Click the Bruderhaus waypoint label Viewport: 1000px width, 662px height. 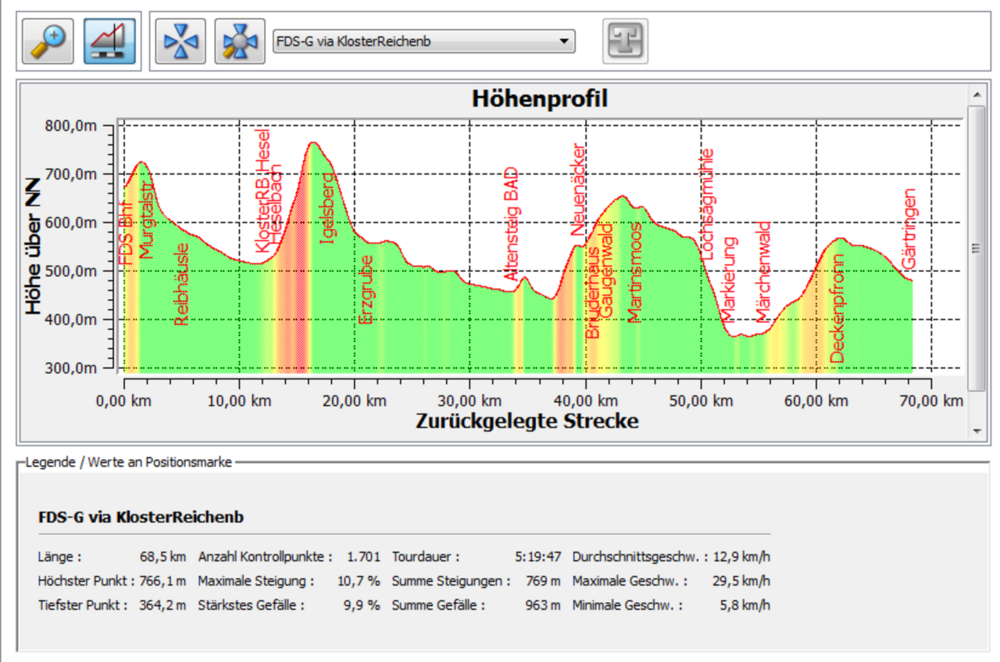coord(592,292)
